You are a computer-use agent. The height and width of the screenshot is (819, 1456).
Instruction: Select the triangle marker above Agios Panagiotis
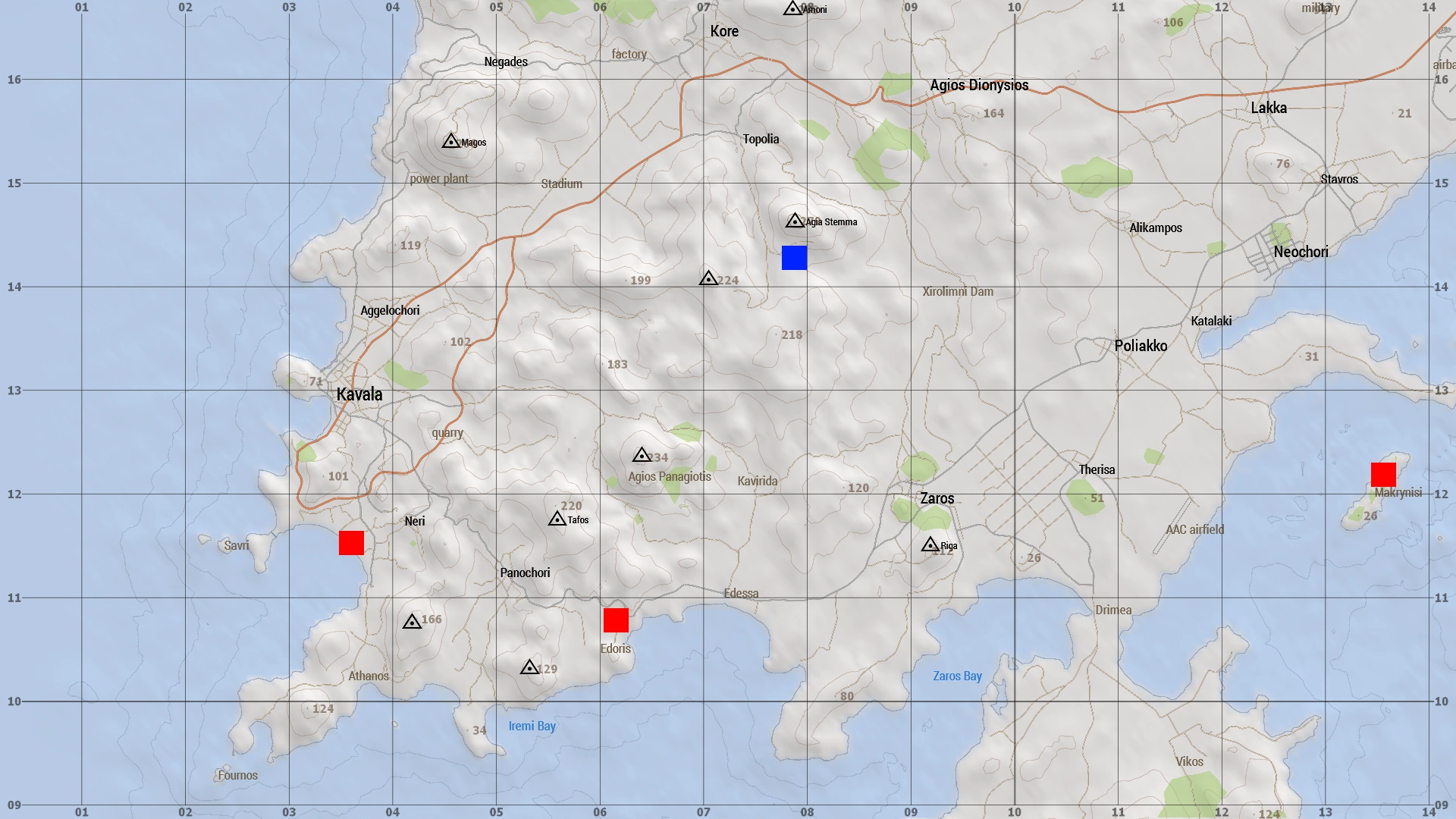pyautogui.click(x=642, y=456)
